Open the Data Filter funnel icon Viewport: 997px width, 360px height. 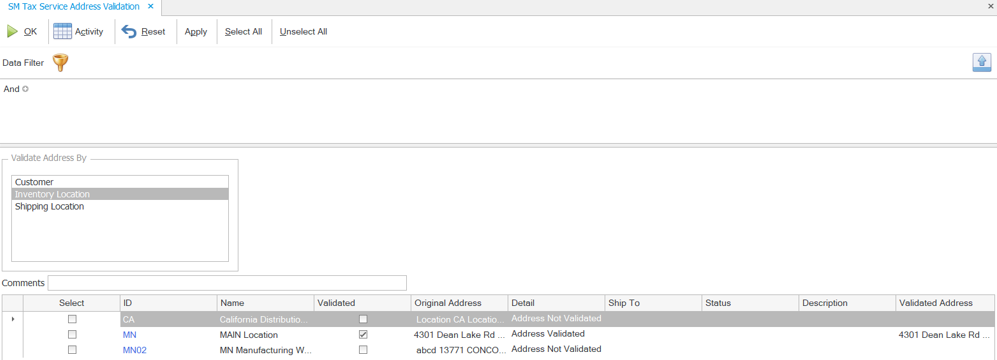(60, 63)
